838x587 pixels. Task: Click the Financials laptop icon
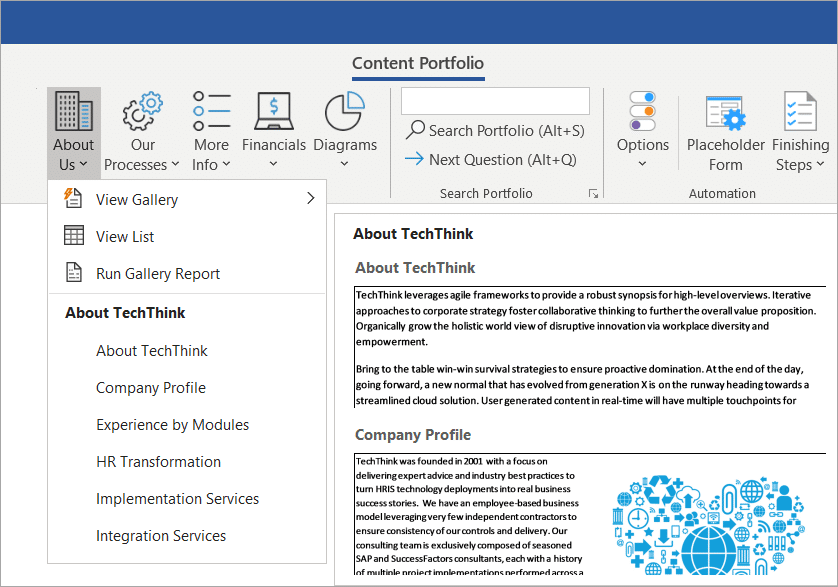[274, 111]
